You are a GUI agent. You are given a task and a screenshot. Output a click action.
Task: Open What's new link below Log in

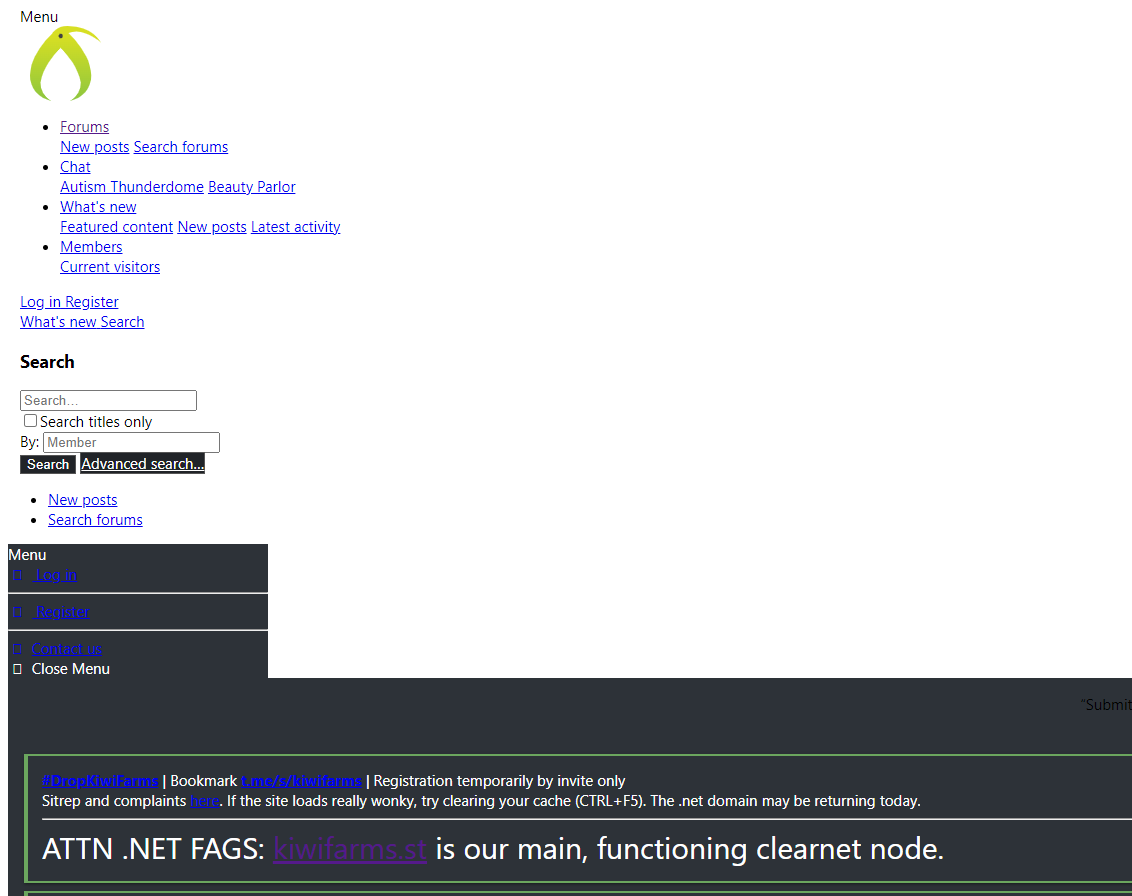click(x=58, y=323)
